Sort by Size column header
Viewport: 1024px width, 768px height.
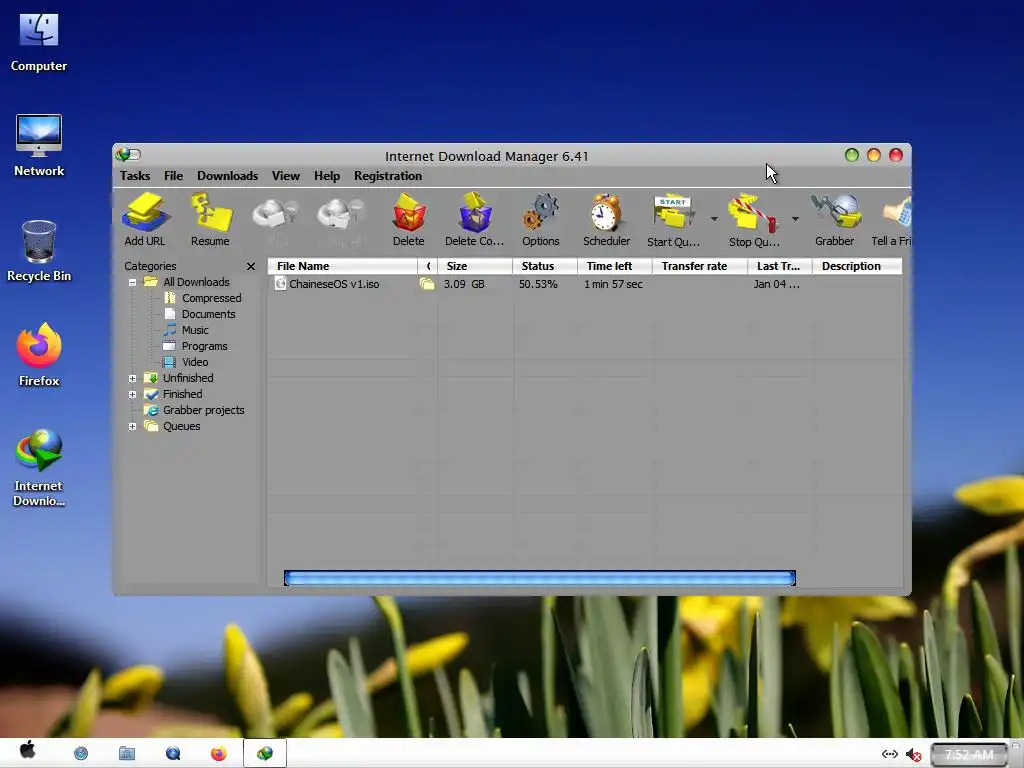[x=475, y=266]
